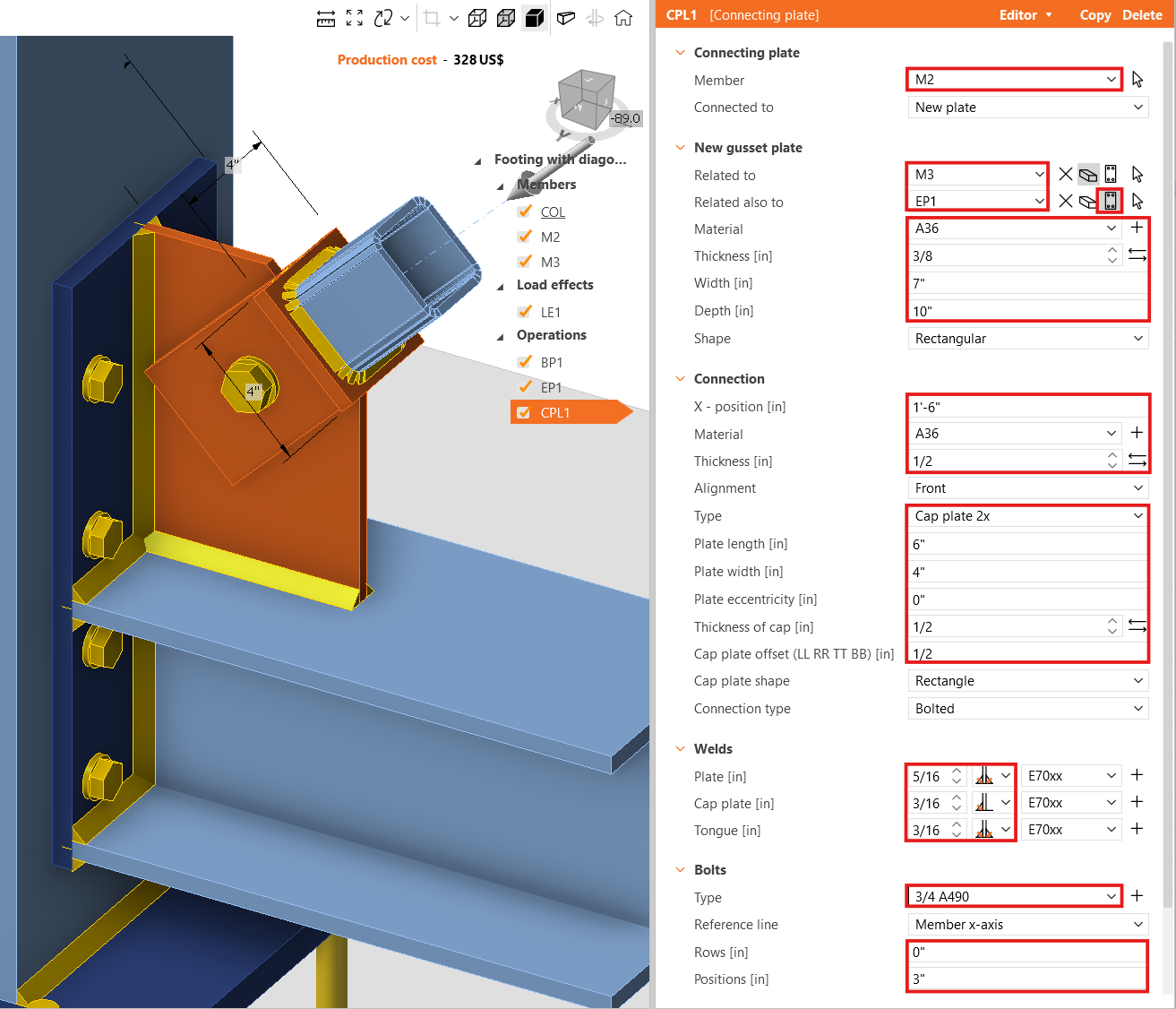Select the CPL1 operation in tree
This screenshot has height=1009, width=1176.
[x=555, y=413]
